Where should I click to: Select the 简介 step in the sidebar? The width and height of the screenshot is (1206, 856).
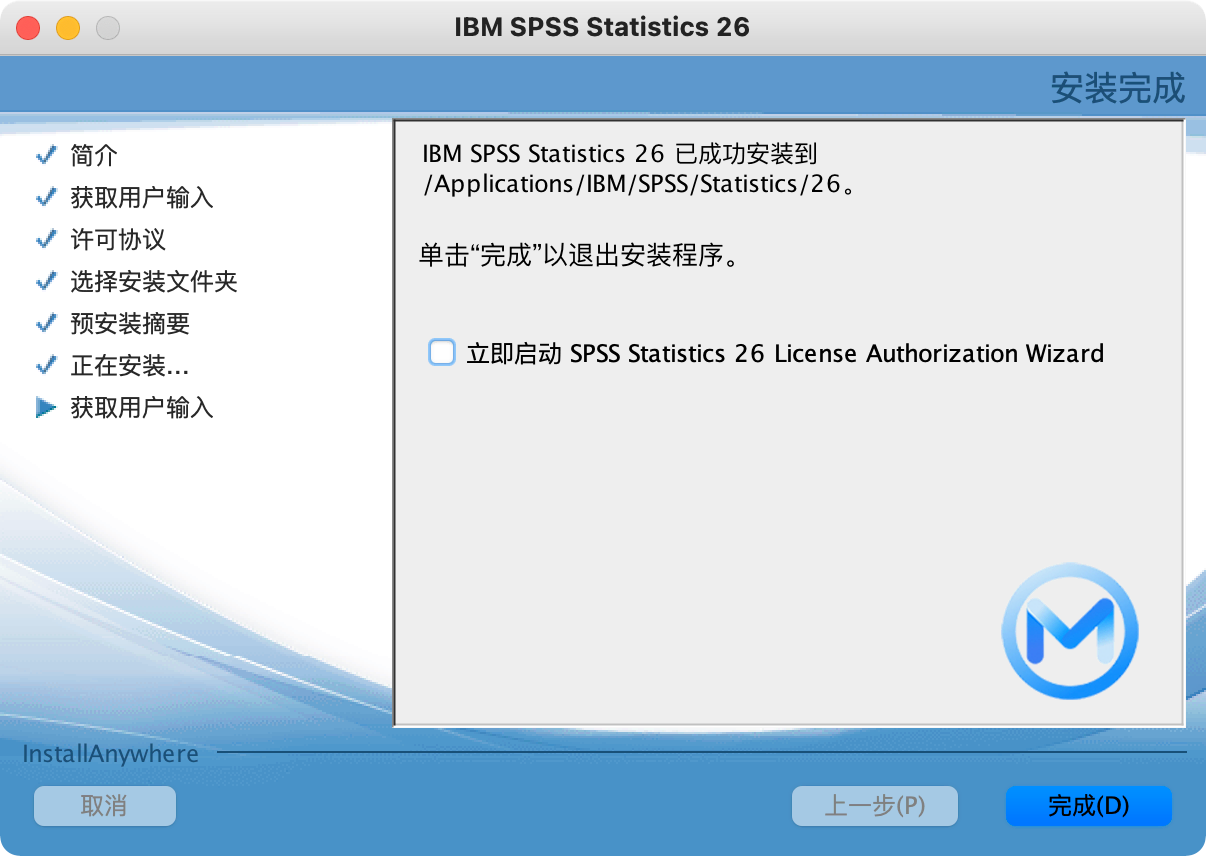pos(94,155)
